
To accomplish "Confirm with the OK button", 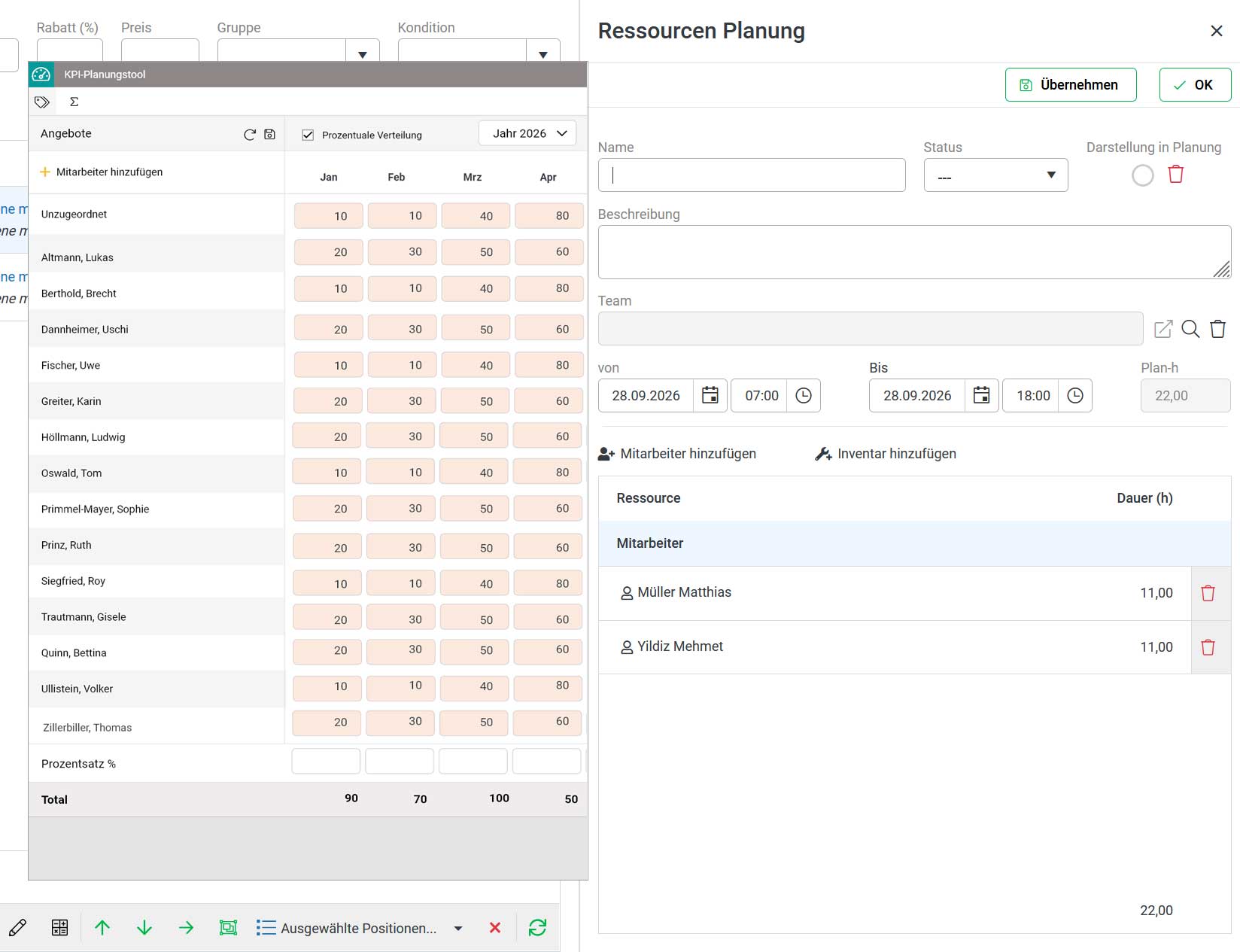I will (x=1195, y=85).
